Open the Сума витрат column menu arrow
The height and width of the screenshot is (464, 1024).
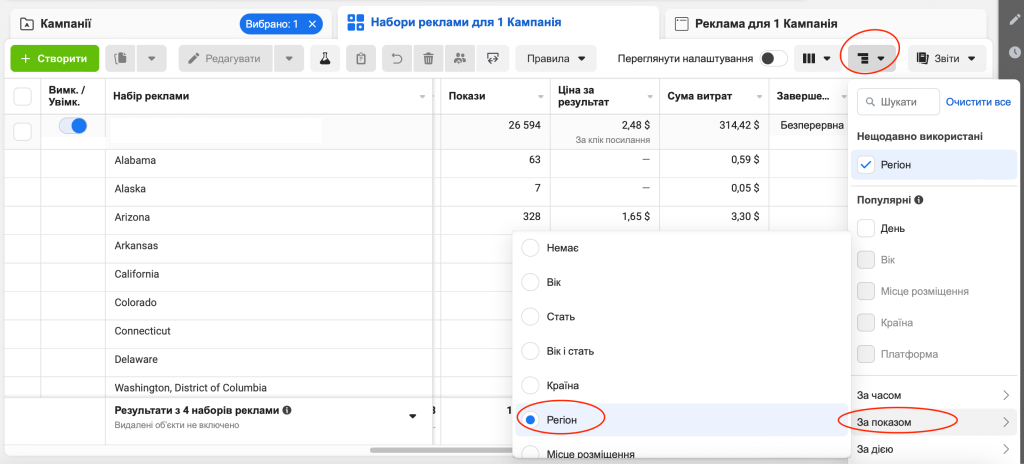click(x=760, y=97)
